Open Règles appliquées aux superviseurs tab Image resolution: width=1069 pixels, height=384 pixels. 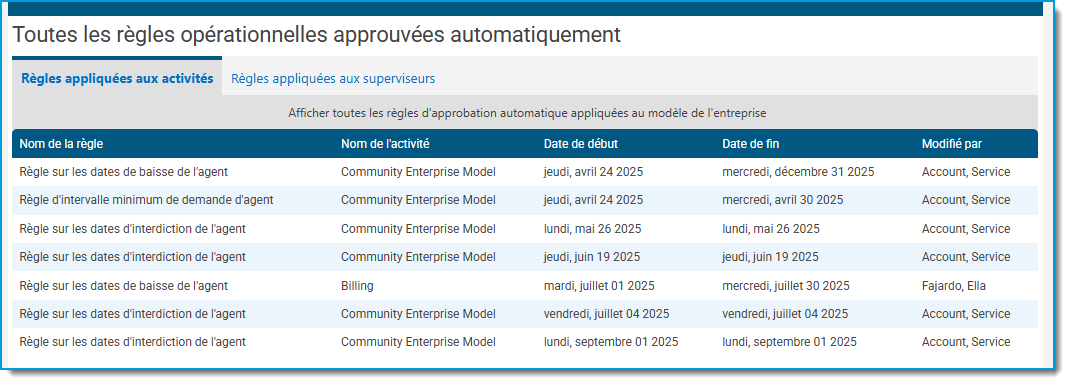coord(333,78)
